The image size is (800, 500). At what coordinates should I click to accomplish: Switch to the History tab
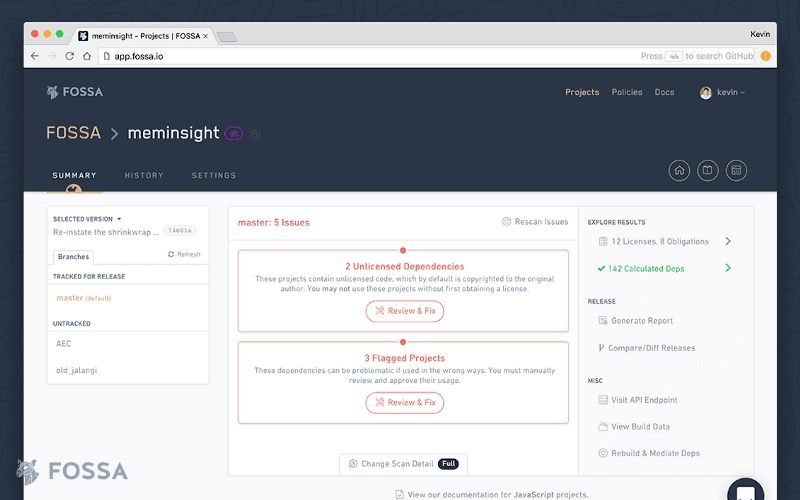coord(144,175)
